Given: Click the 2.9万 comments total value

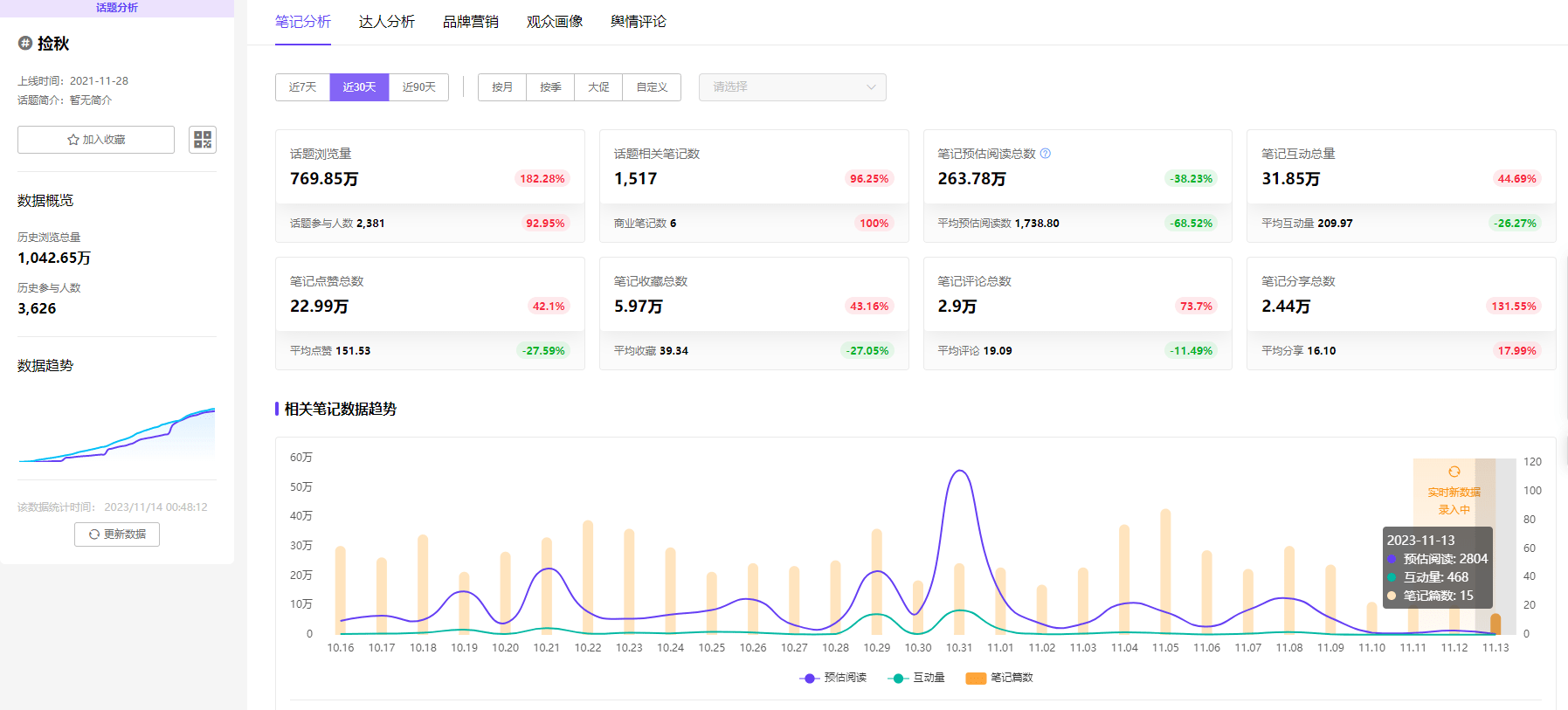Looking at the screenshot, I should pyautogui.click(x=957, y=306).
